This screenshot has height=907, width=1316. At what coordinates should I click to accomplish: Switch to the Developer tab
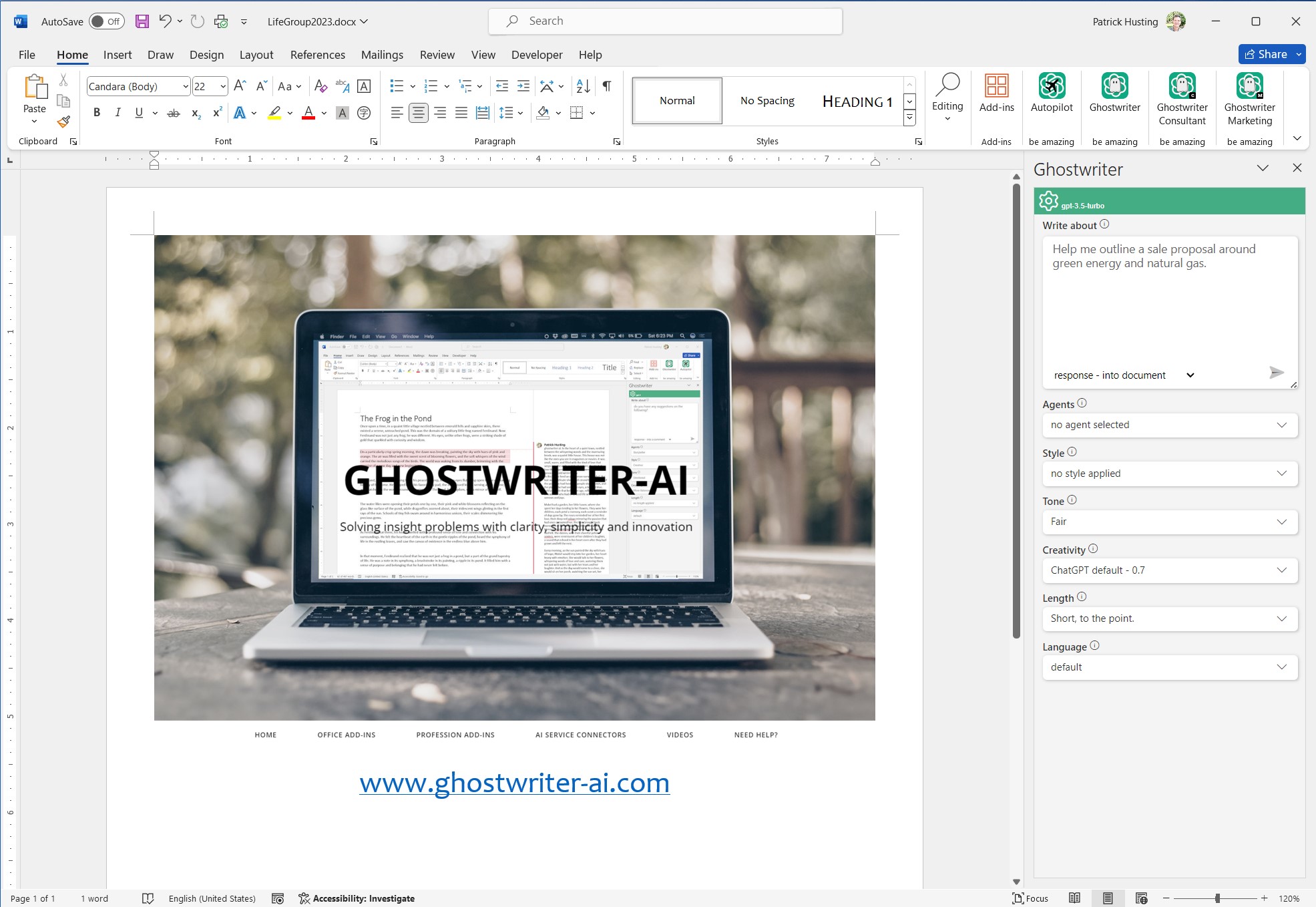click(536, 55)
